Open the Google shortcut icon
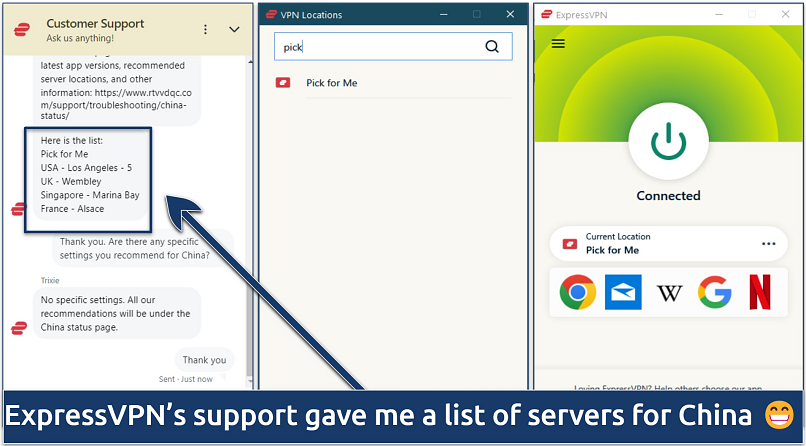Image resolution: width=806 pixels, height=446 pixels. click(715, 293)
